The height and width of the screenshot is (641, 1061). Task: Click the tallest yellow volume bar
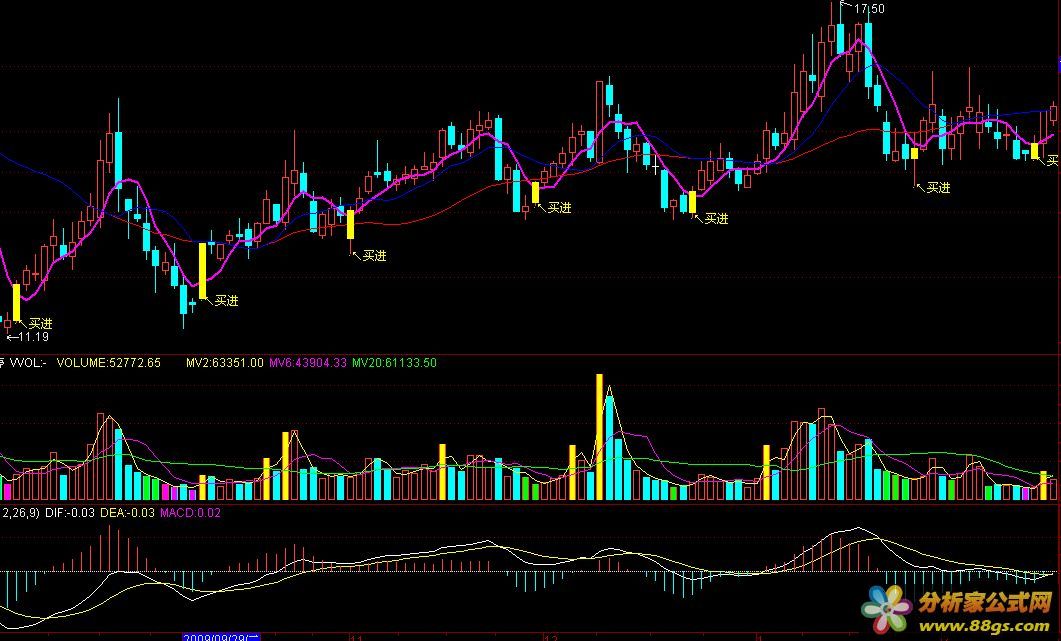pyautogui.click(x=600, y=437)
